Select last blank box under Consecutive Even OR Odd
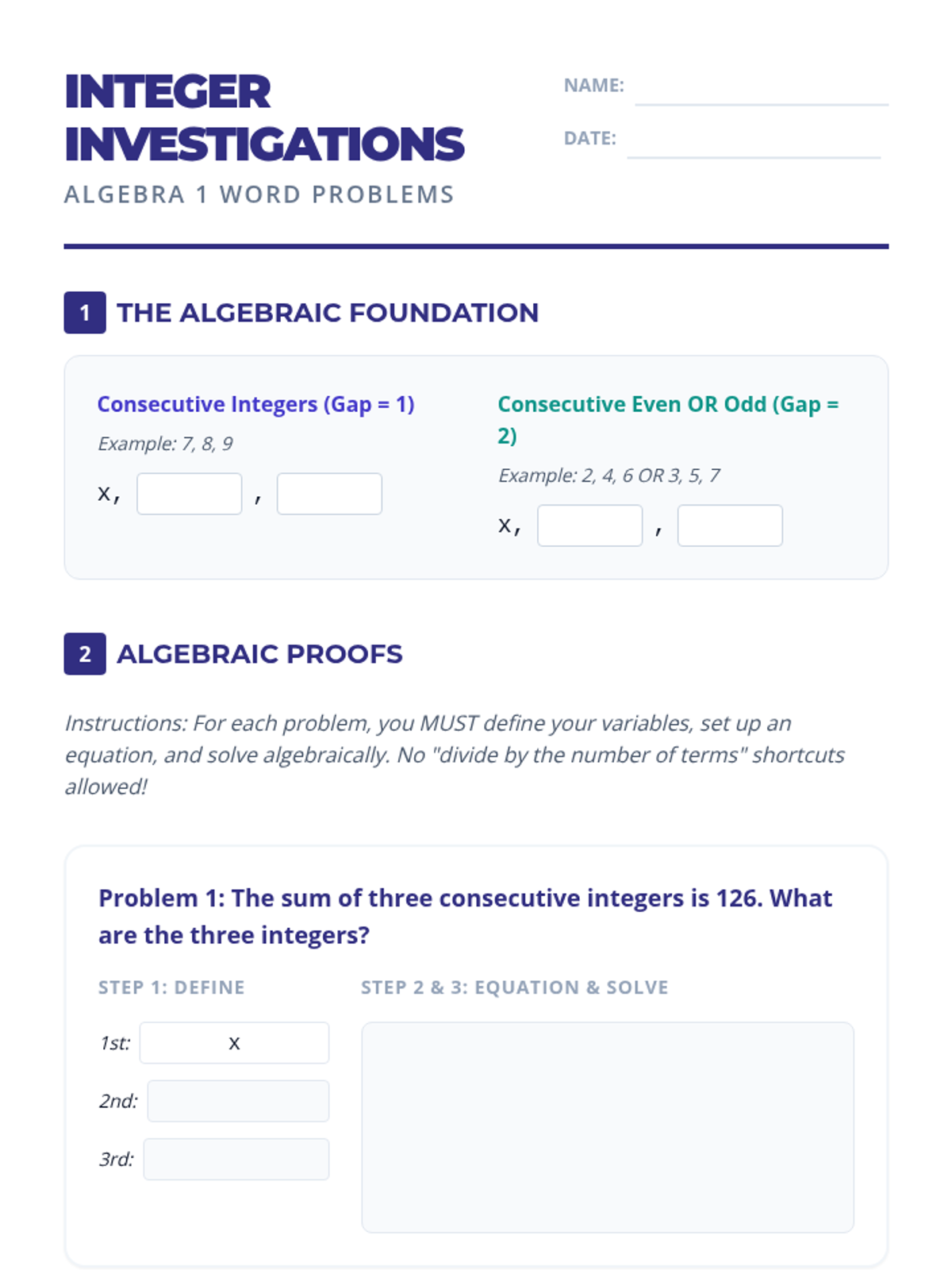952x1270 pixels. [x=730, y=525]
